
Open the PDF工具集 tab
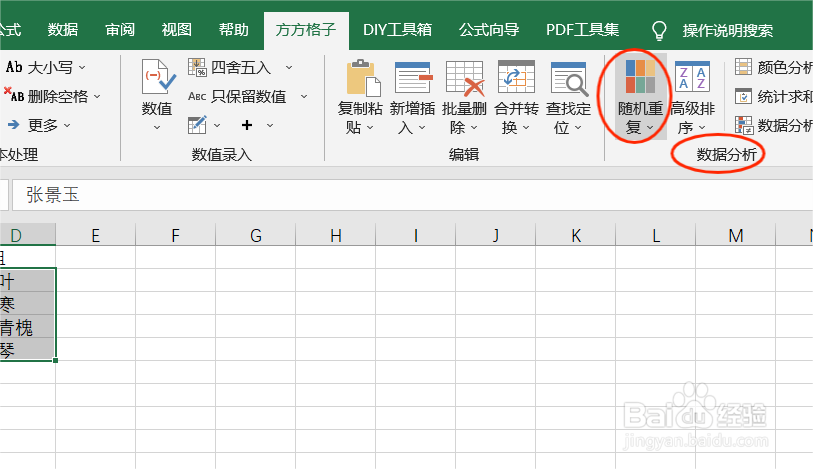582,30
